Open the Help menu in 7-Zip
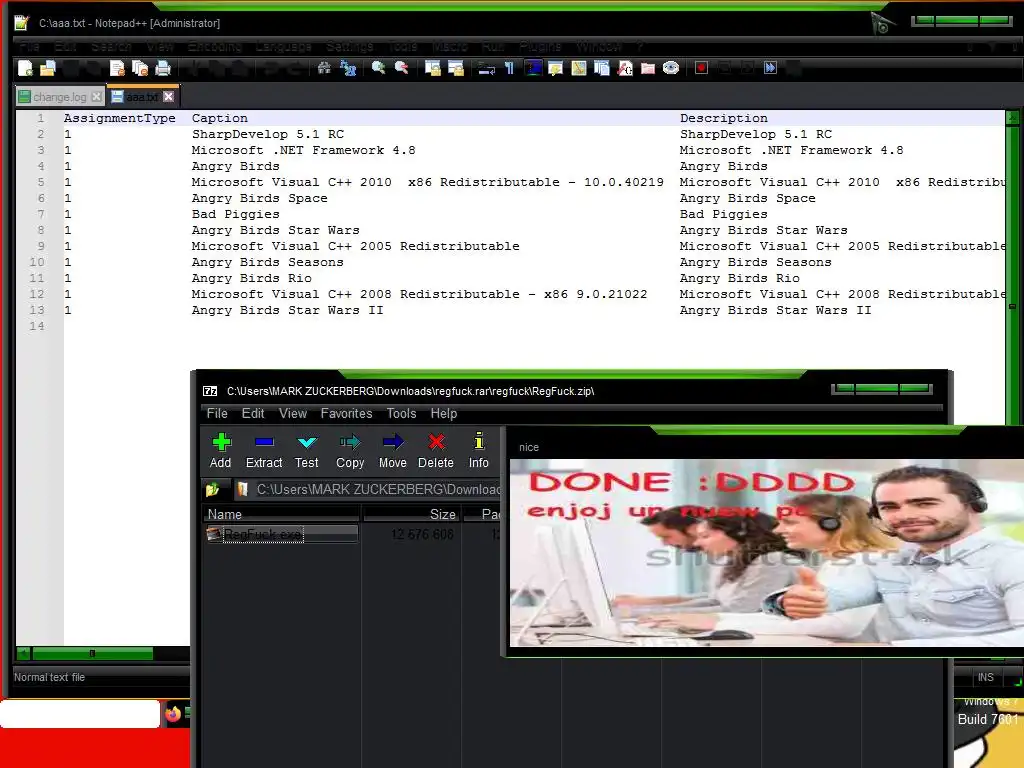Screen dimensions: 1024x768 point(443,413)
